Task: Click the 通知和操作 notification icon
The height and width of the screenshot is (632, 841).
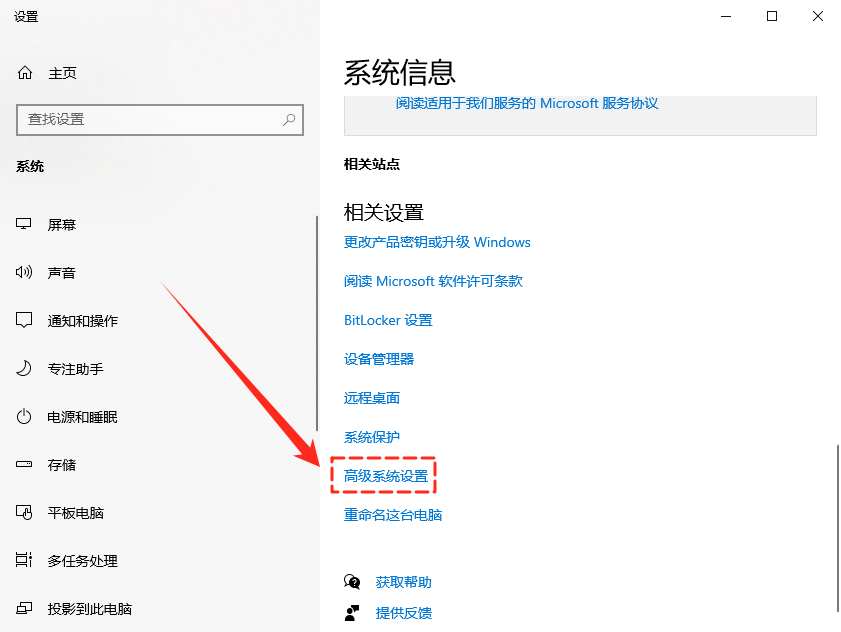Action: tap(24, 320)
